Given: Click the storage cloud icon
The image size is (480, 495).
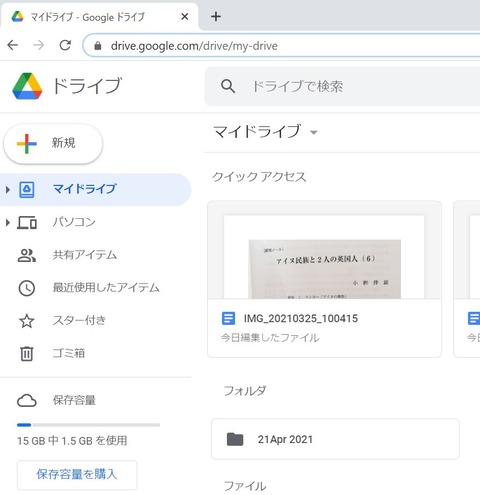Looking at the screenshot, I should pos(27,401).
